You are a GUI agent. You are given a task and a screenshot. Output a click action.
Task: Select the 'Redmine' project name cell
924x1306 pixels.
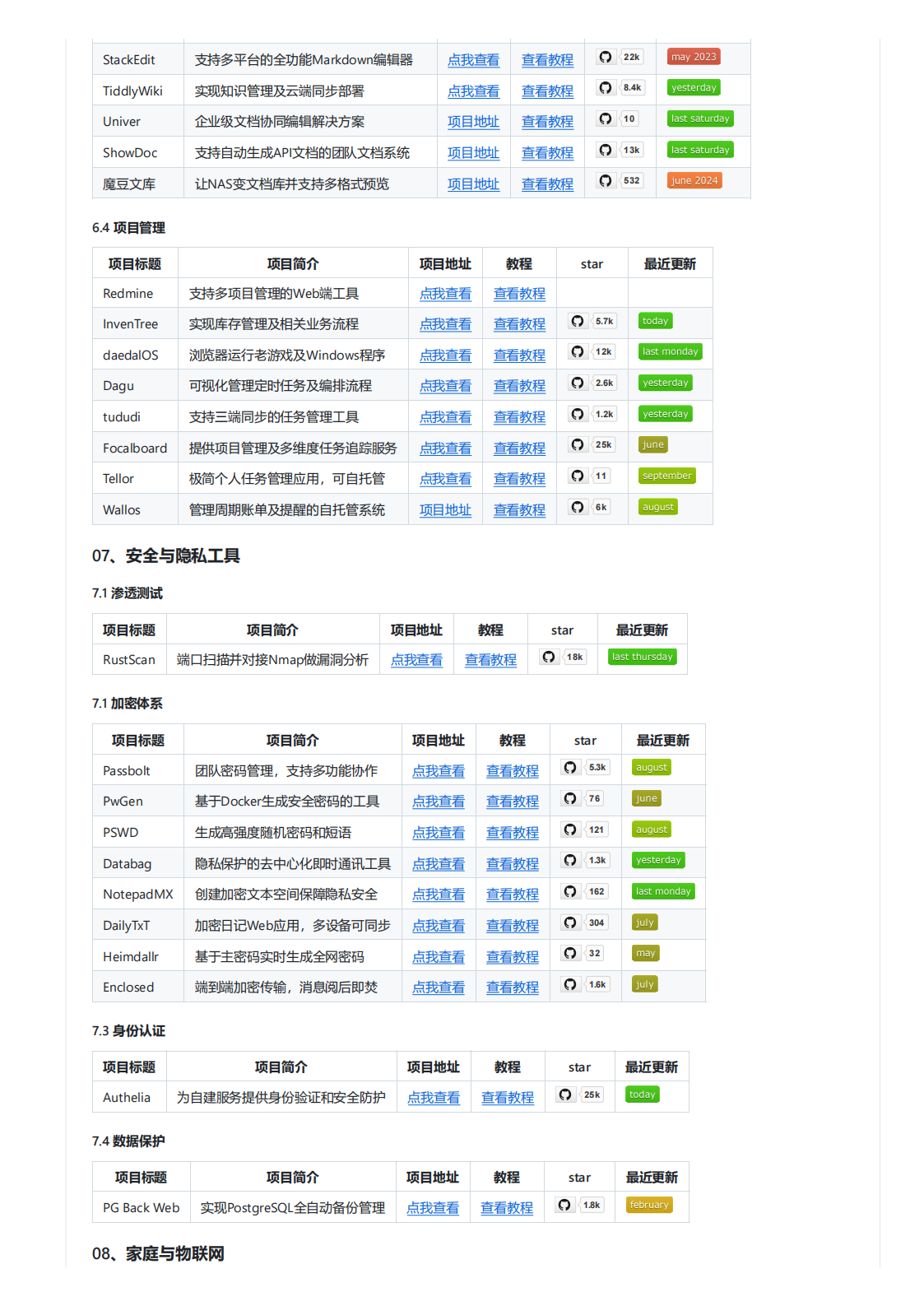point(135,293)
